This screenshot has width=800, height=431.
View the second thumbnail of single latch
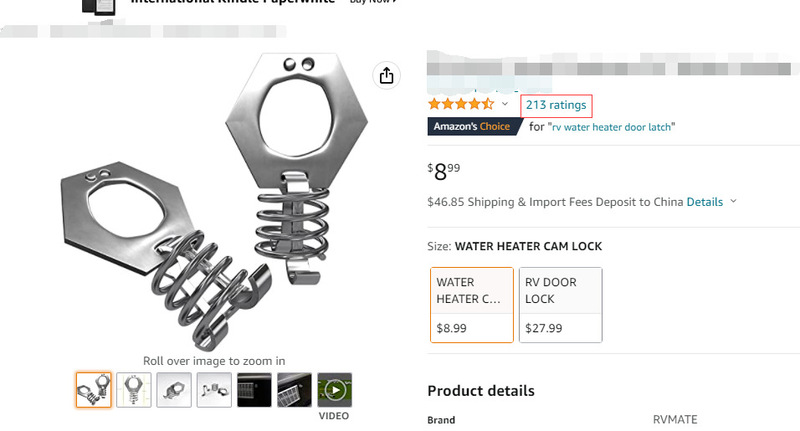pos(134,389)
